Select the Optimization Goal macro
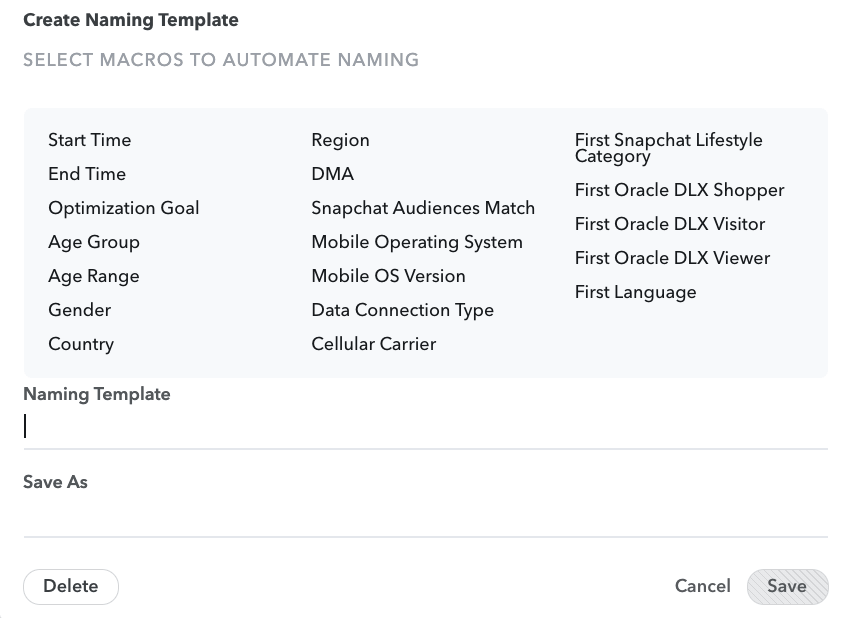Image resolution: width=850 pixels, height=618 pixels. coord(124,208)
